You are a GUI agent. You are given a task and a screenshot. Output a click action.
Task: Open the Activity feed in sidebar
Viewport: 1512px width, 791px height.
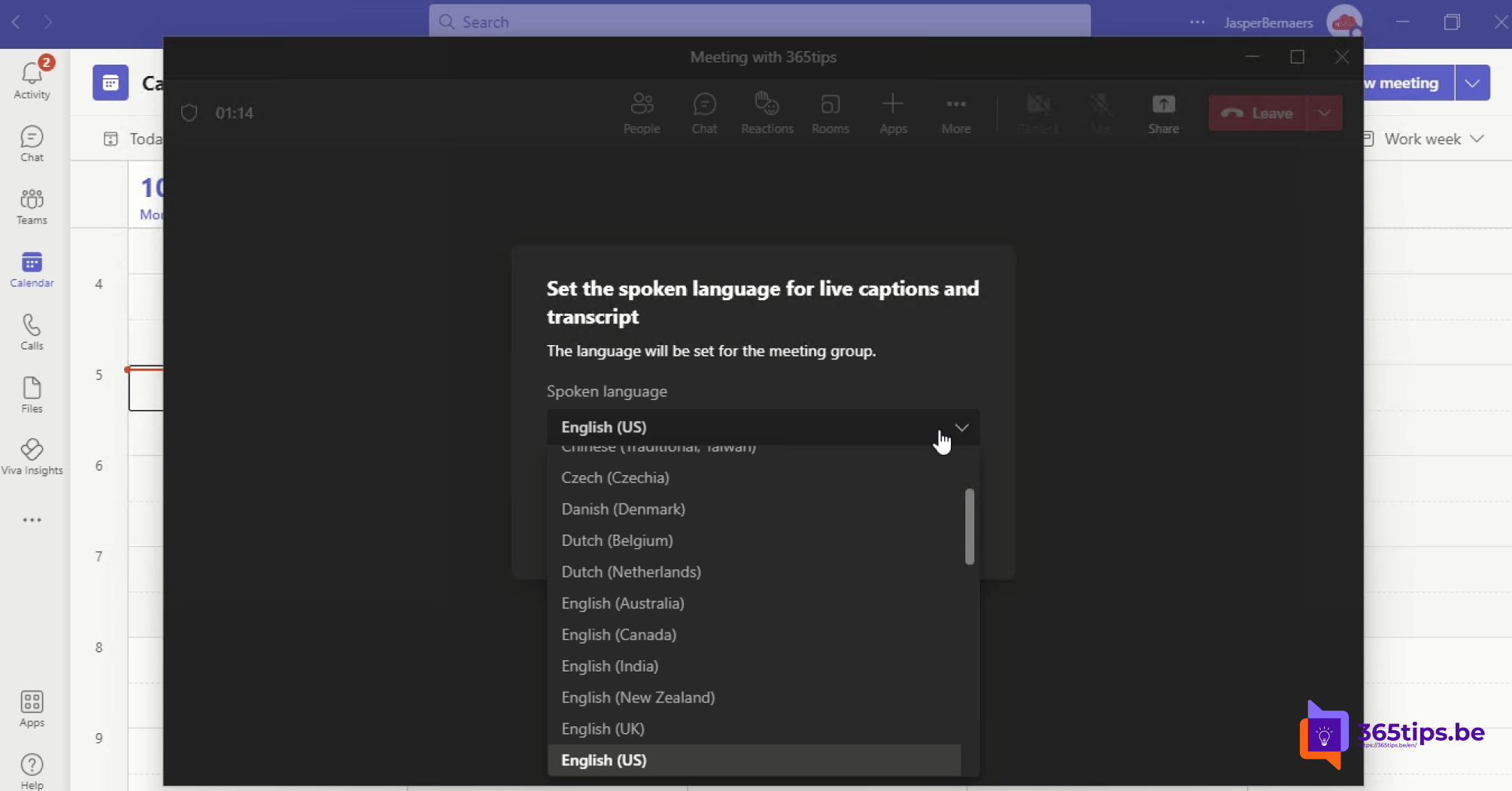point(32,80)
